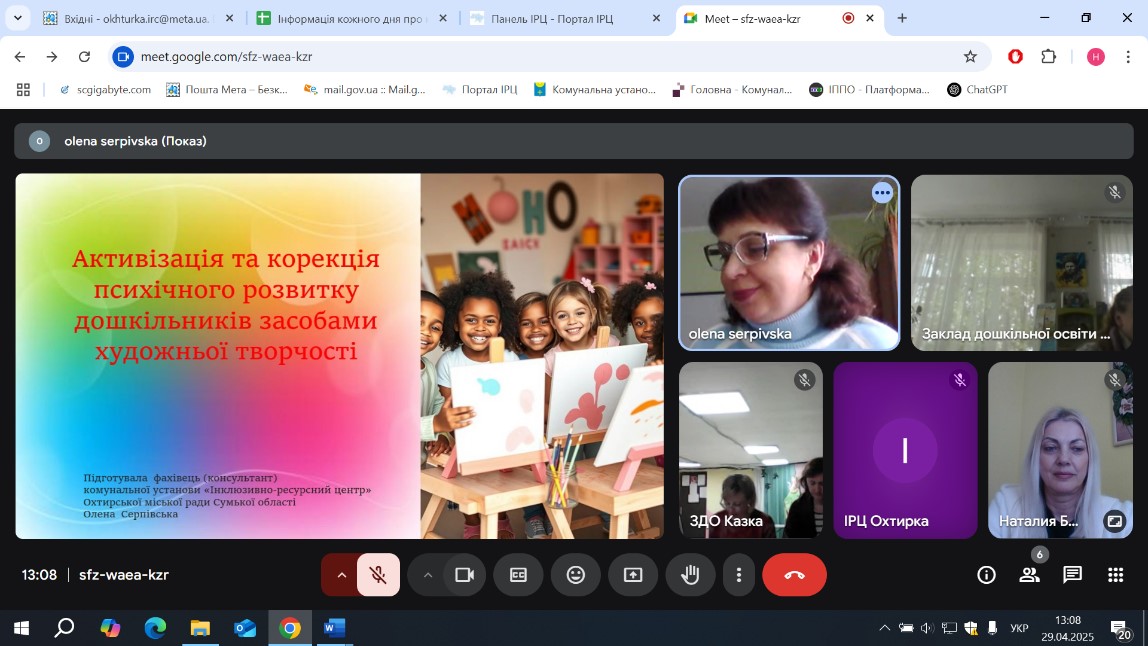Image resolution: width=1148 pixels, height=646 pixels.
Task: Open the browser tab search dropdown
Action: pyautogui.click(x=18, y=18)
